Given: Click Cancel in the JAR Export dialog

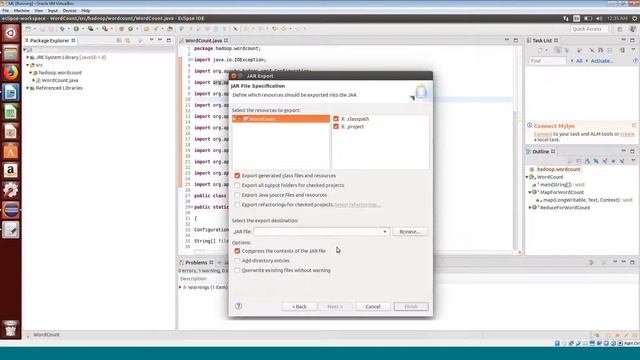Looking at the screenshot, I should pos(373,307).
